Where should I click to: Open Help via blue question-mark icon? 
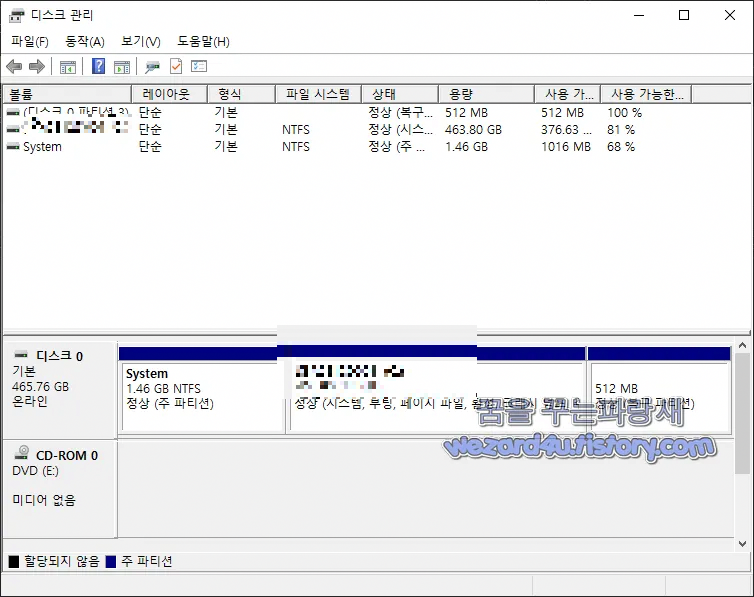point(98,66)
